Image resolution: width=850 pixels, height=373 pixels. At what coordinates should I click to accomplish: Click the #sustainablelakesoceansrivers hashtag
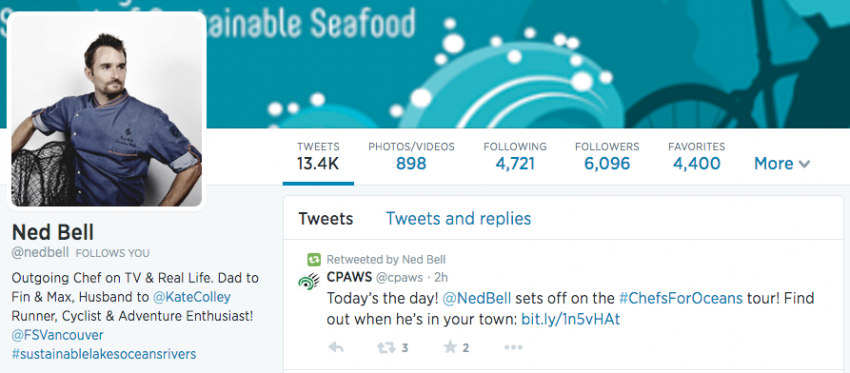[x=104, y=354]
